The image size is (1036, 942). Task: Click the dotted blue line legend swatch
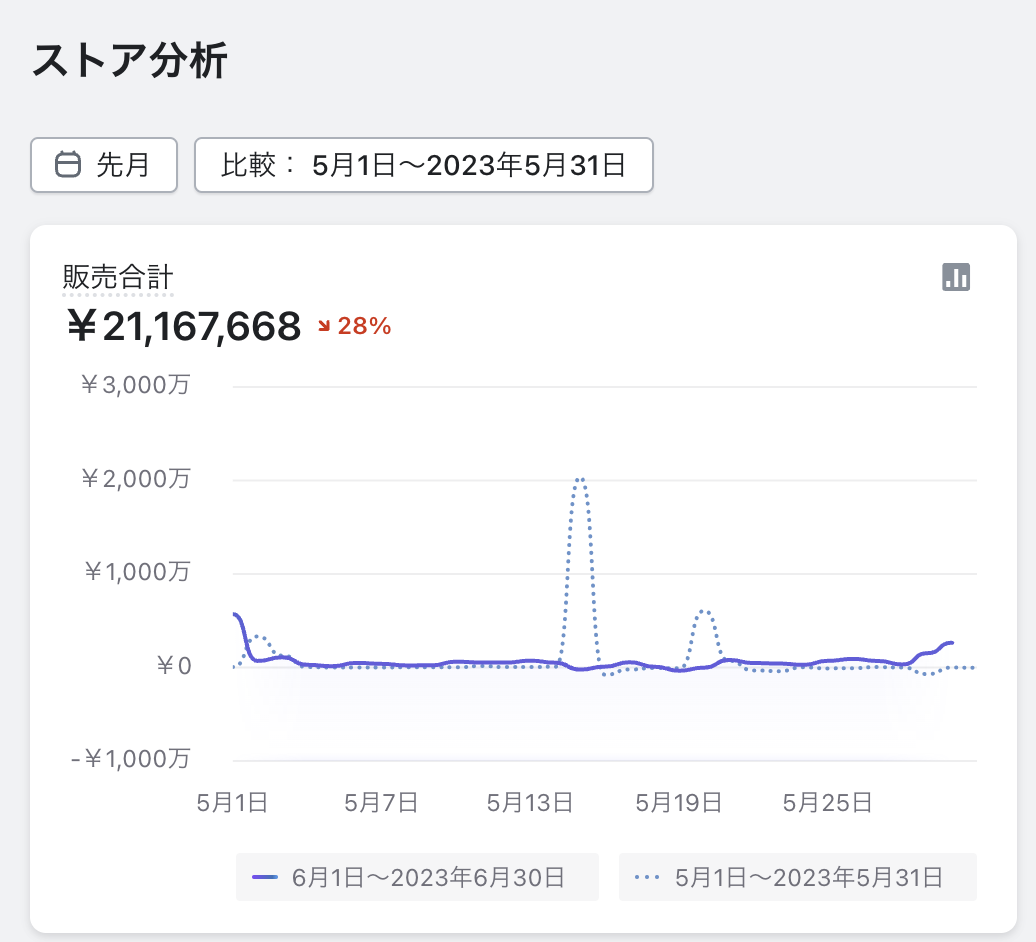(x=648, y=877)
